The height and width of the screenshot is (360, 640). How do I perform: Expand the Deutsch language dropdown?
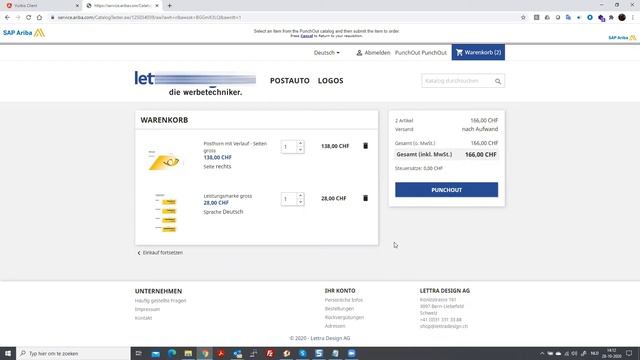[327, 53]
